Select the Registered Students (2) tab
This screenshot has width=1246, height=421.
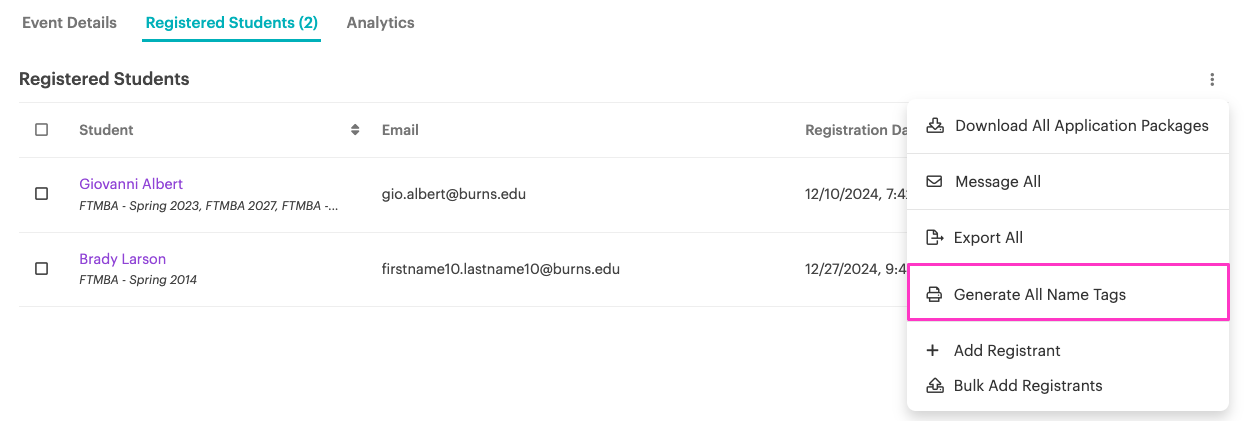point(231,22)
